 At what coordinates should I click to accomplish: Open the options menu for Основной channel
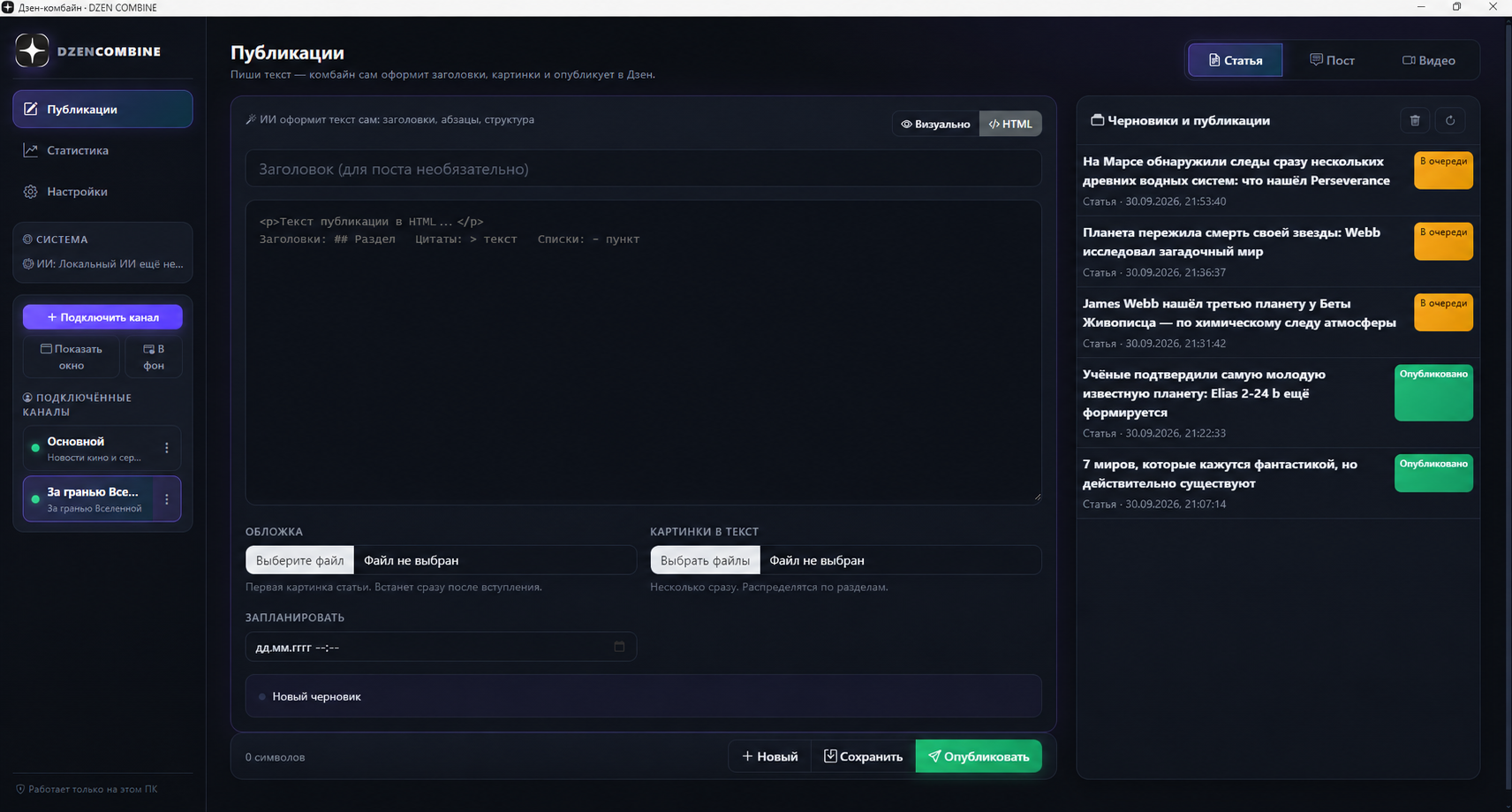click(167, 448)
